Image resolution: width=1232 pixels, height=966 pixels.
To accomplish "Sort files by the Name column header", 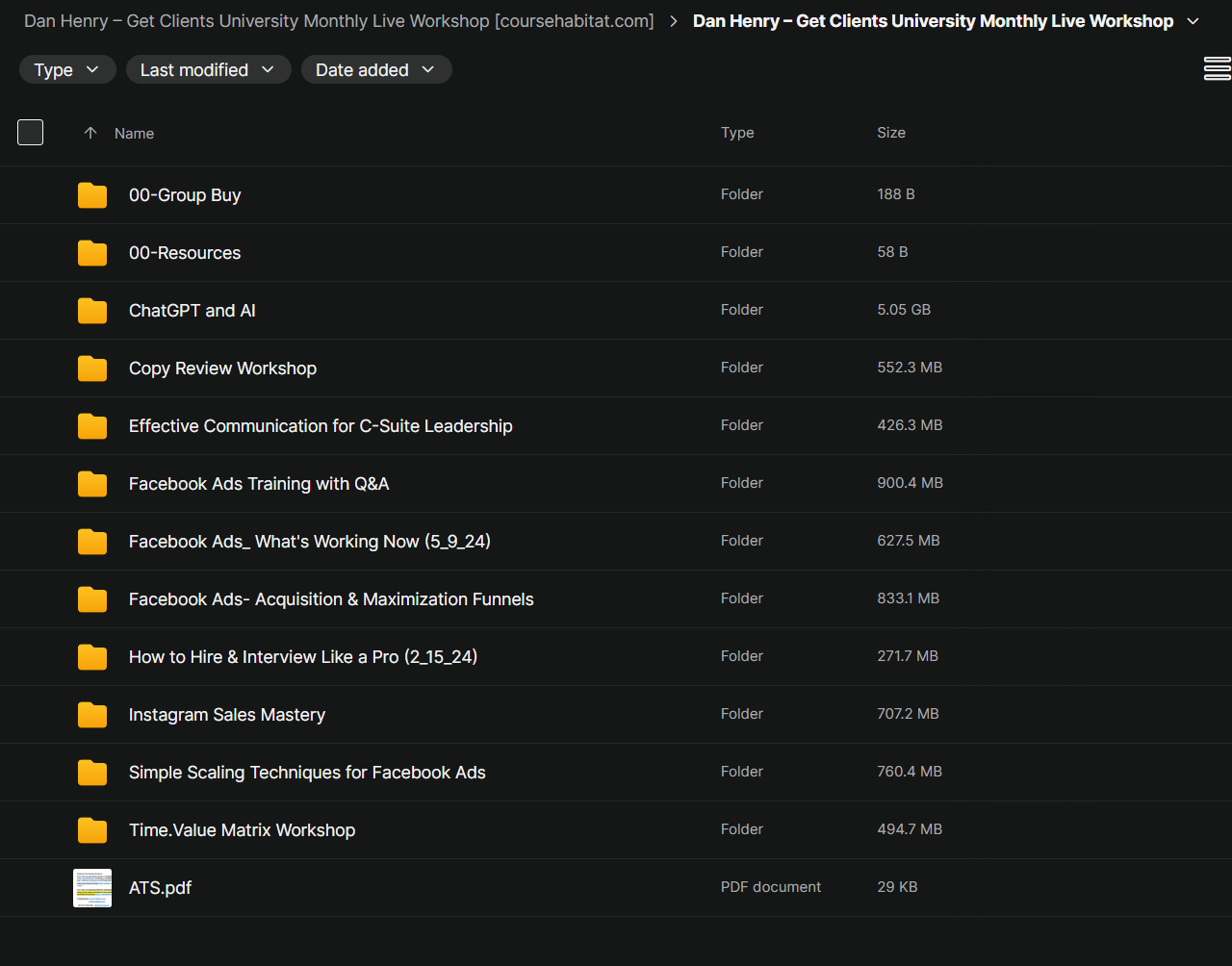I will [134, 134].
